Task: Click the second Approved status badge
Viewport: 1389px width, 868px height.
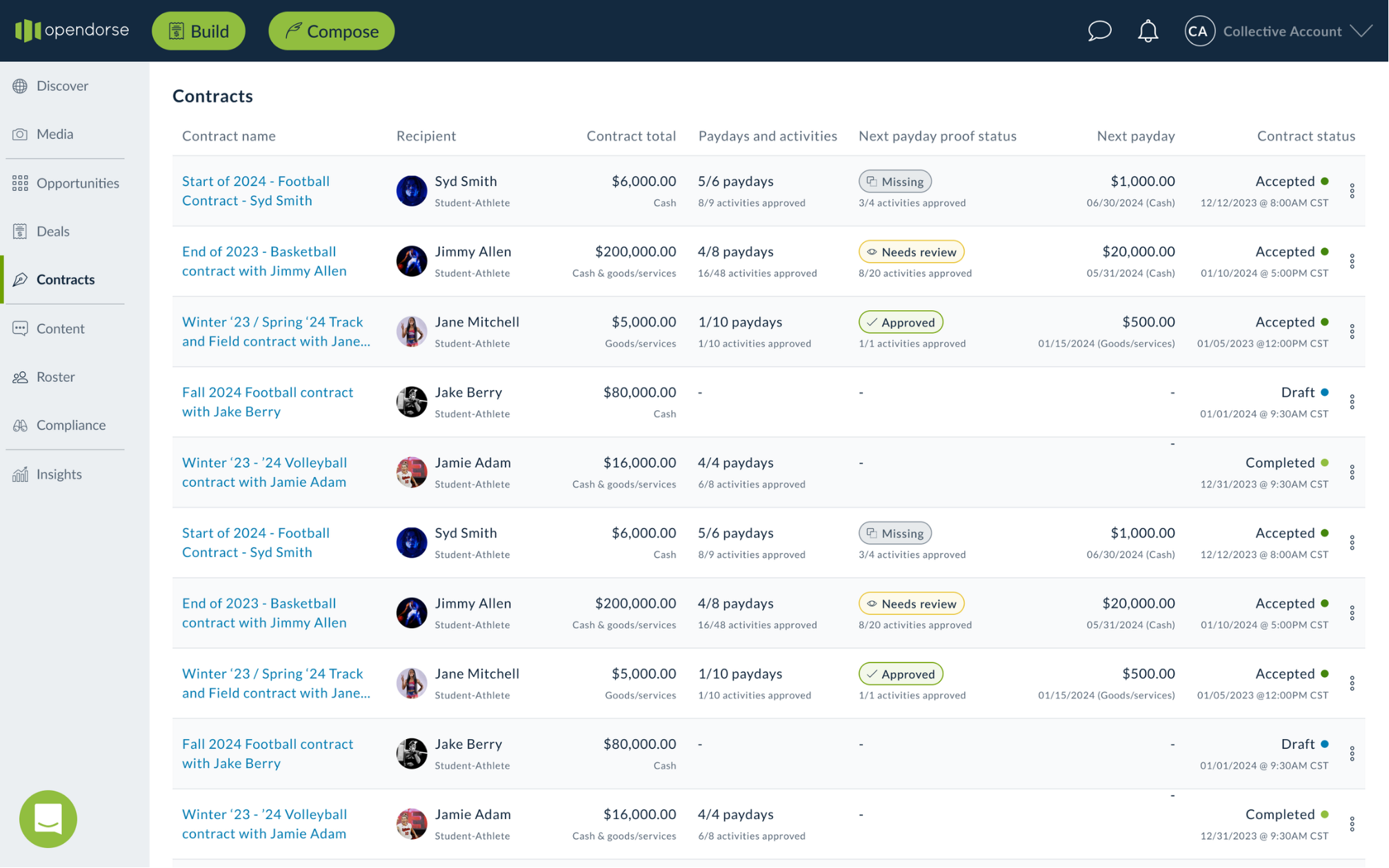Action: (x=901, y=674)
